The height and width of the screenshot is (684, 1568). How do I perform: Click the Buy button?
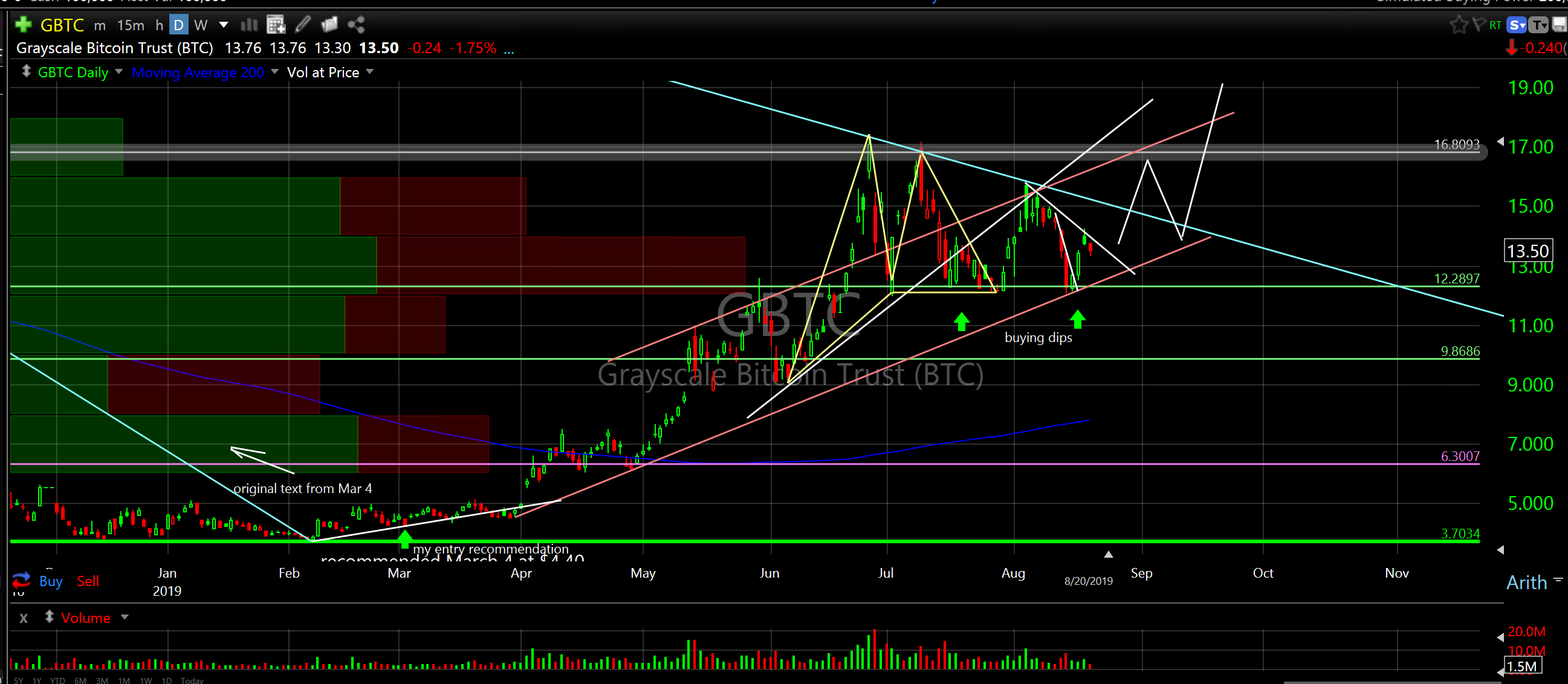(51, 581)
